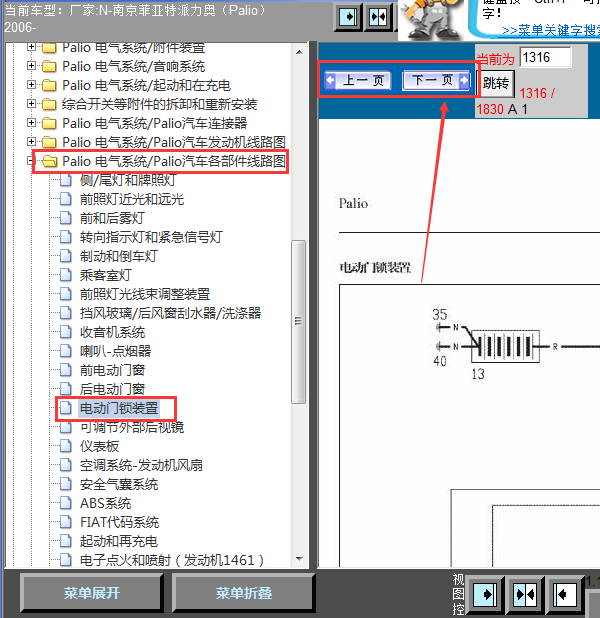600x618 pixels.
Task: Click folder icon of 综合开关等附件
Action: 49,104
